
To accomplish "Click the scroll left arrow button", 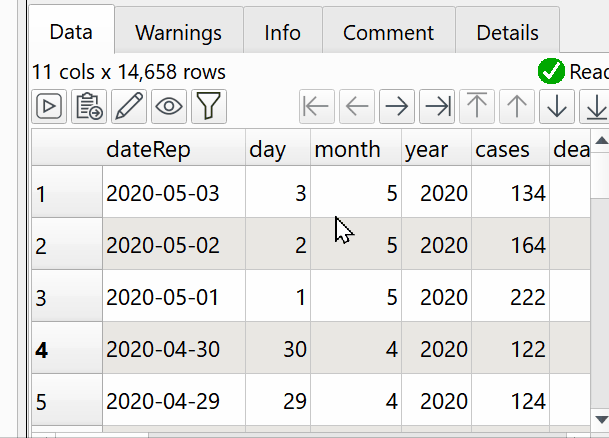I will 357,106.
